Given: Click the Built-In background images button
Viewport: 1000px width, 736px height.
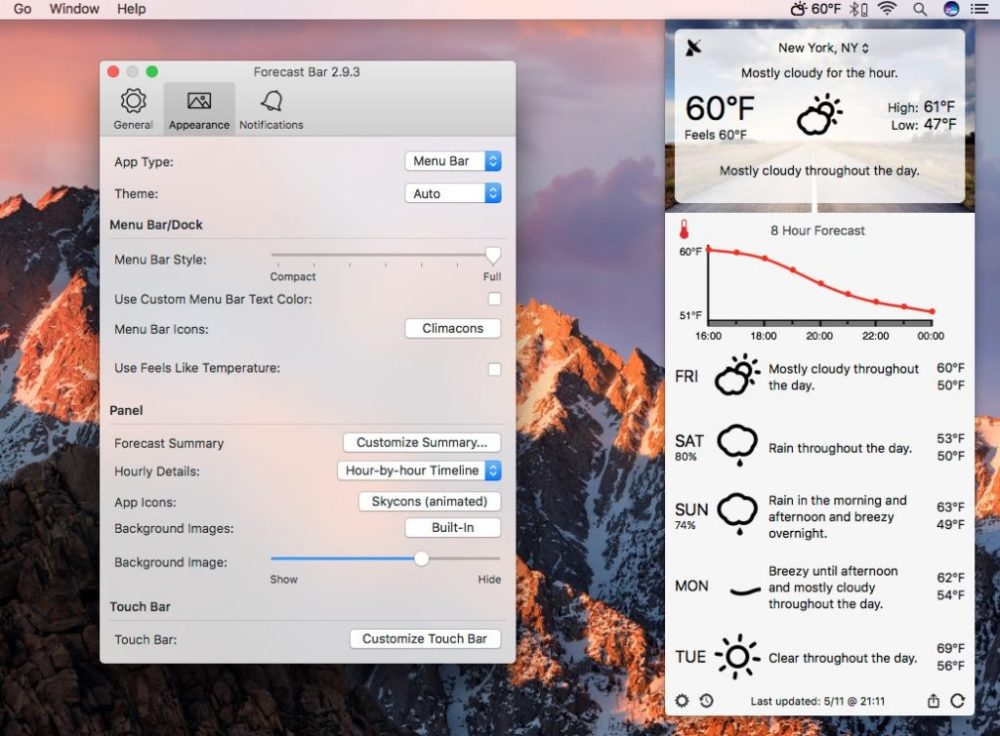Looking at the screenshot, I should (x=453, y=528).
